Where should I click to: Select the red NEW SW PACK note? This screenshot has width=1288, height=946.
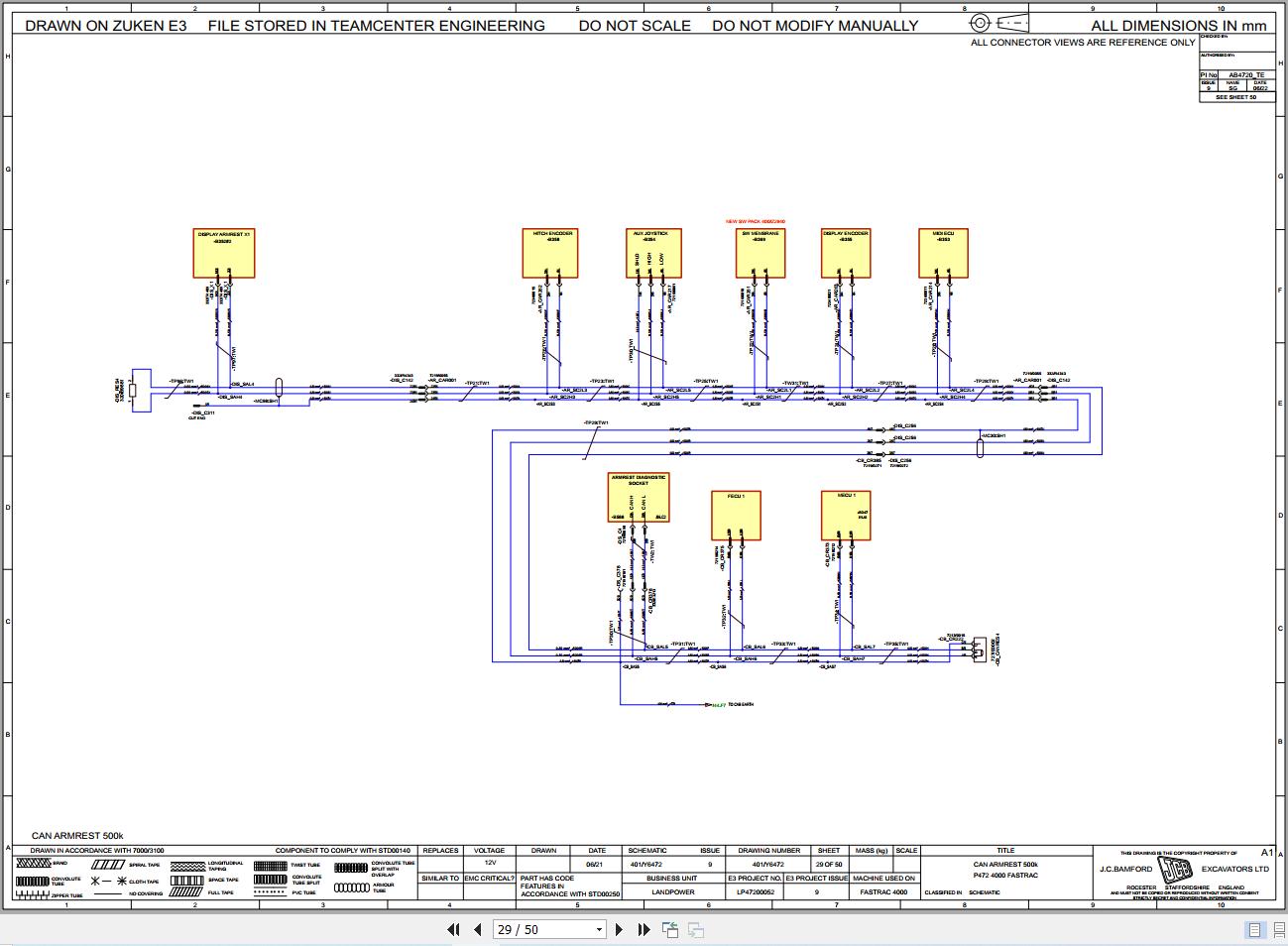(x=755, y=220)
